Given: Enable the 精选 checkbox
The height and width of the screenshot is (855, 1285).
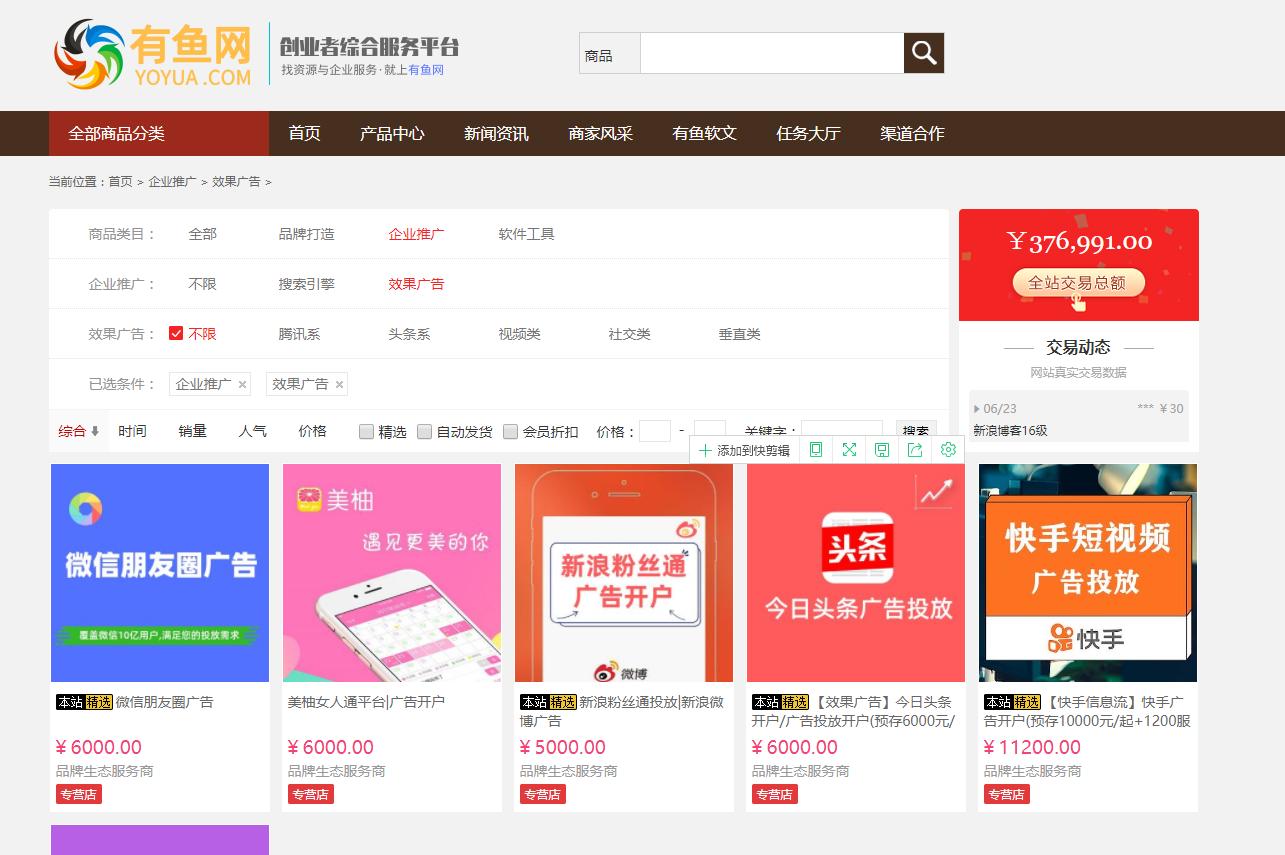Looking at the screenshot, I should click(366, 430).
